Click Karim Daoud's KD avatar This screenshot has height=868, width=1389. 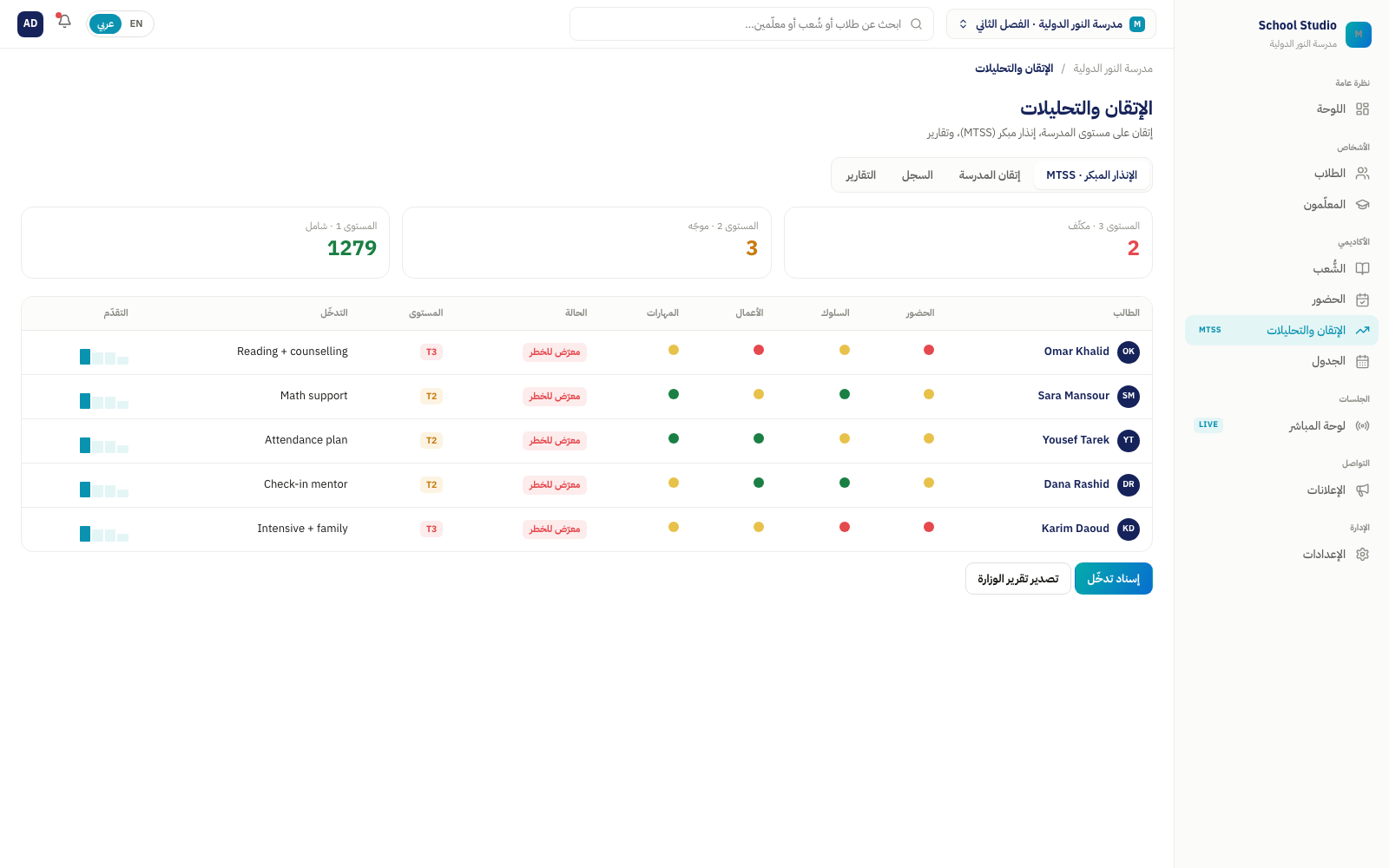point(1129,529)
